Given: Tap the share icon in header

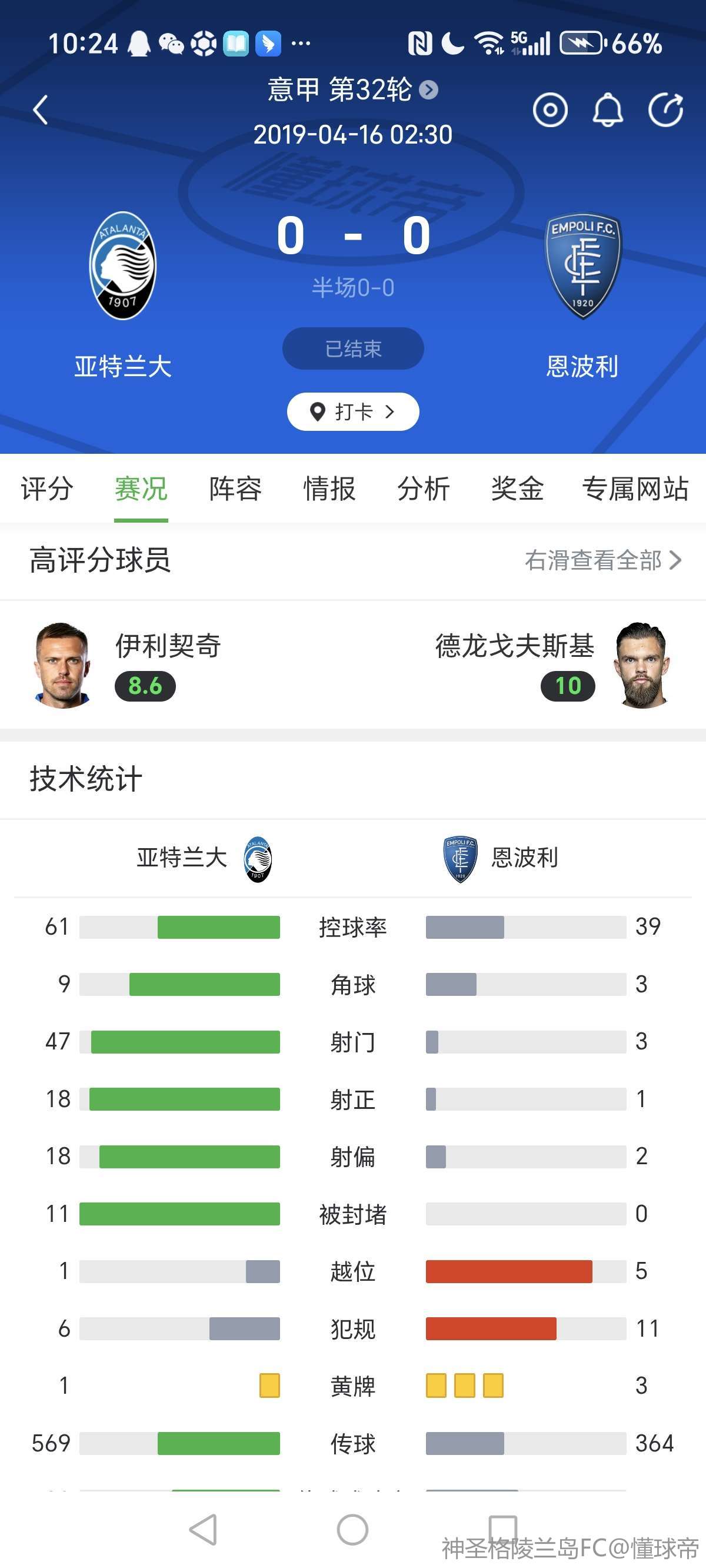Looking at the screenshot, I should (665, 110).
